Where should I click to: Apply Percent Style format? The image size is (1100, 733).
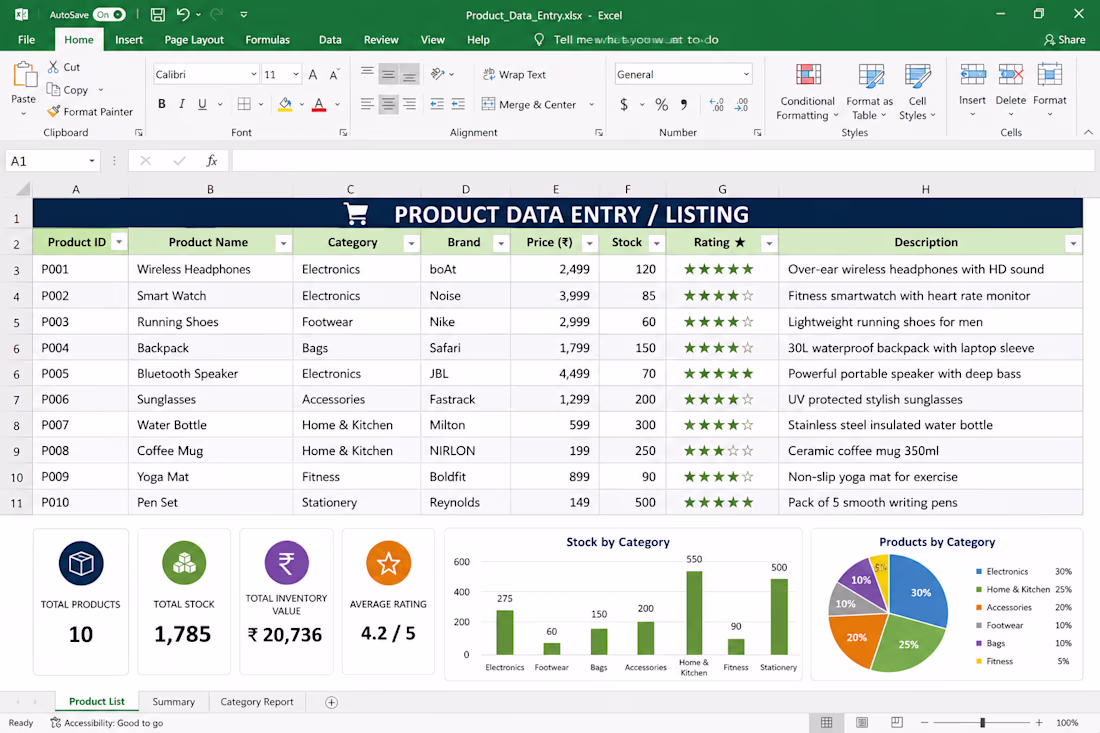click(x=662, y=105)
